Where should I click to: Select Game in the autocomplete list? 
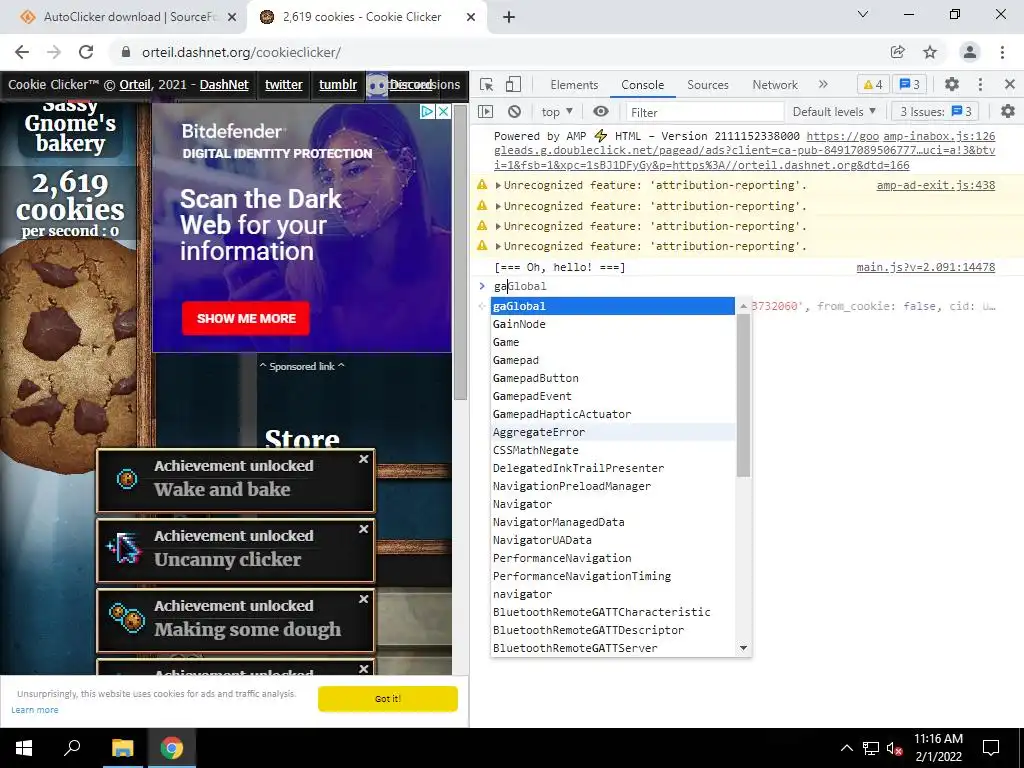pyautogui.click(x=613, y=342)
